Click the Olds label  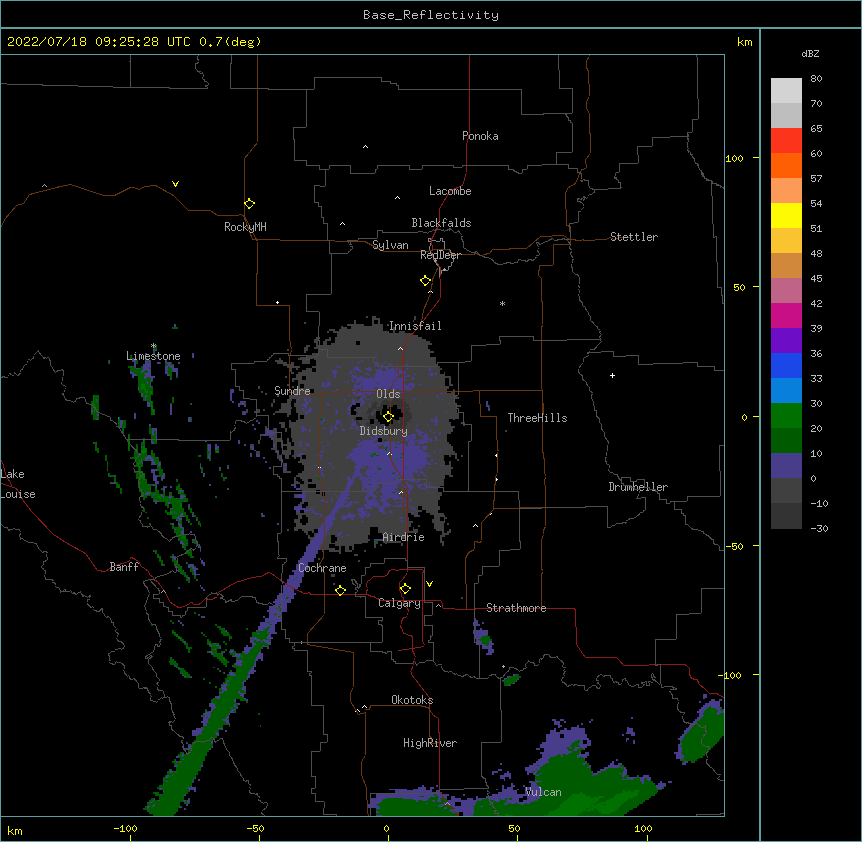click(388, 394)
